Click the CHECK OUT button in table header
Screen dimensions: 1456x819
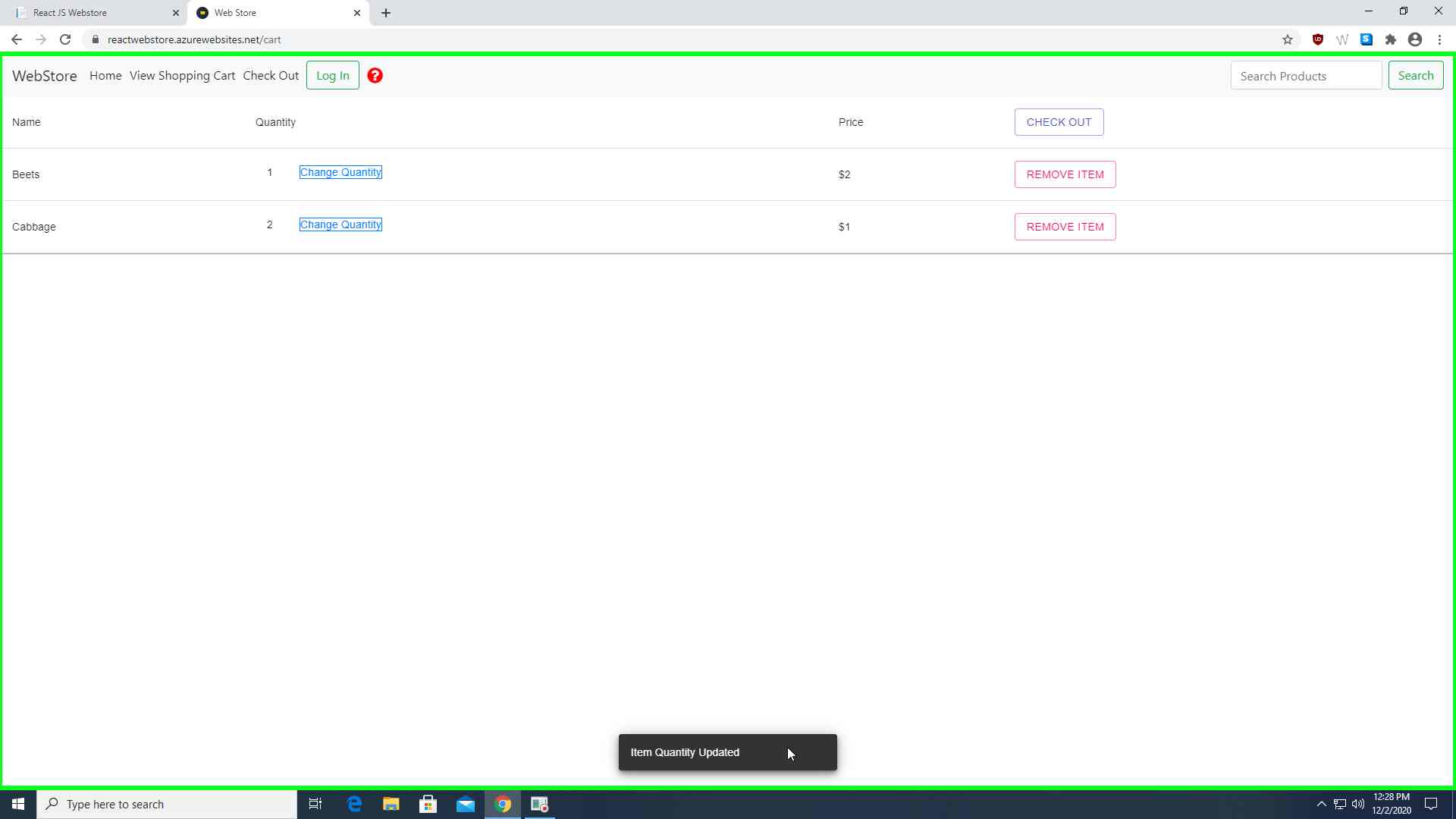pos(1059,122)
